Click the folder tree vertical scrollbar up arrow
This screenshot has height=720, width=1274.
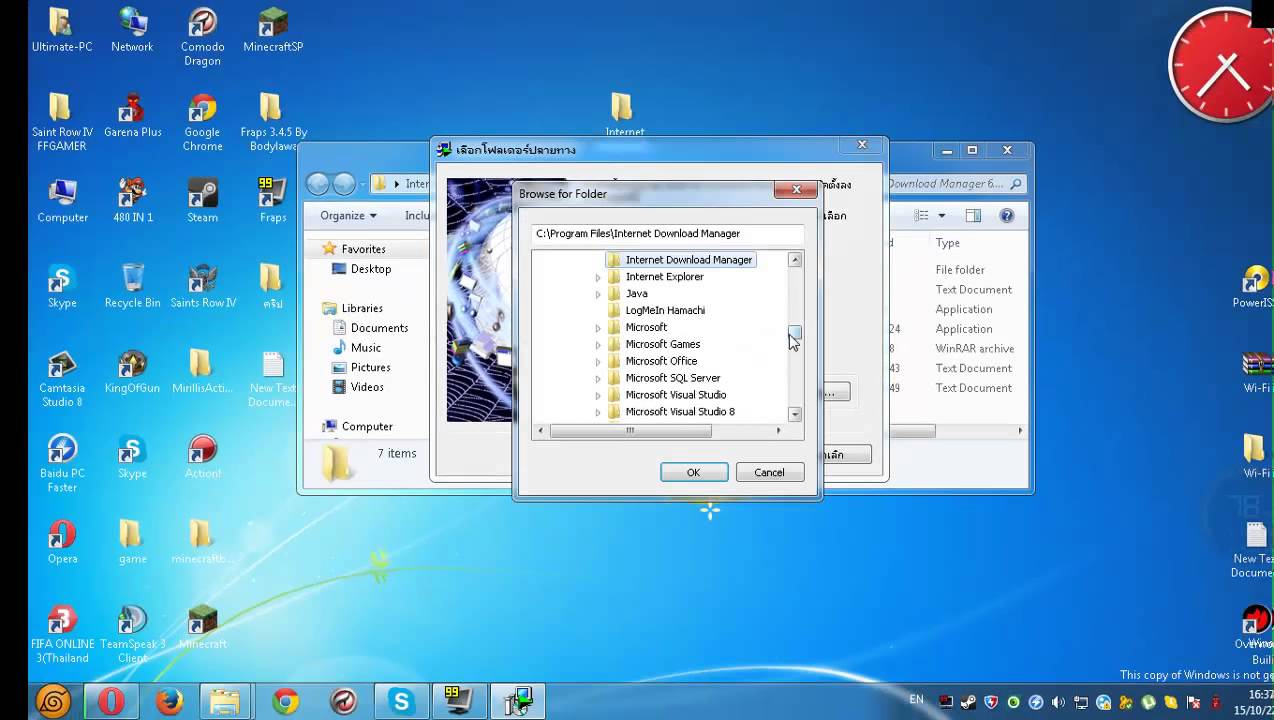(795, 260)
